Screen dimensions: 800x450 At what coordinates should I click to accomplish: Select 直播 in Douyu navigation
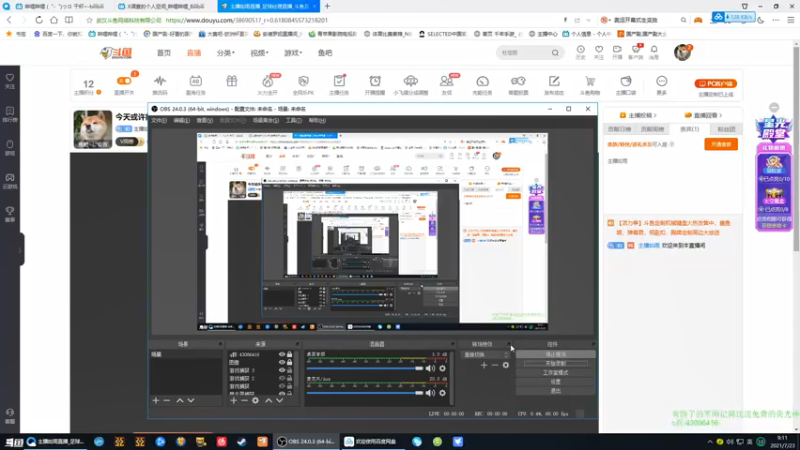[194, 53]
